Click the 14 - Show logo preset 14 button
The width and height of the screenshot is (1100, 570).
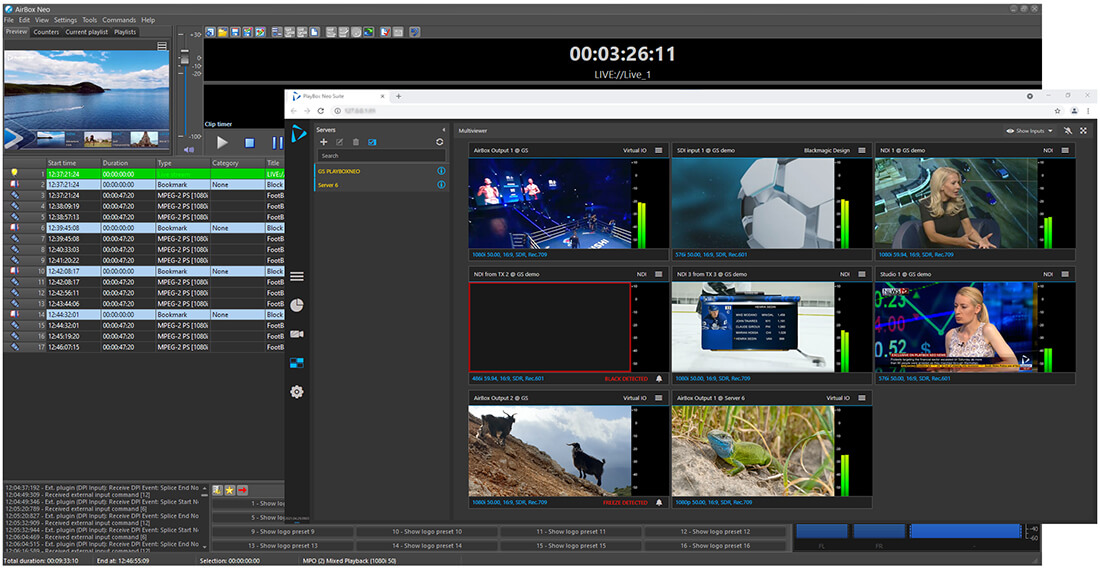[427, 545]
